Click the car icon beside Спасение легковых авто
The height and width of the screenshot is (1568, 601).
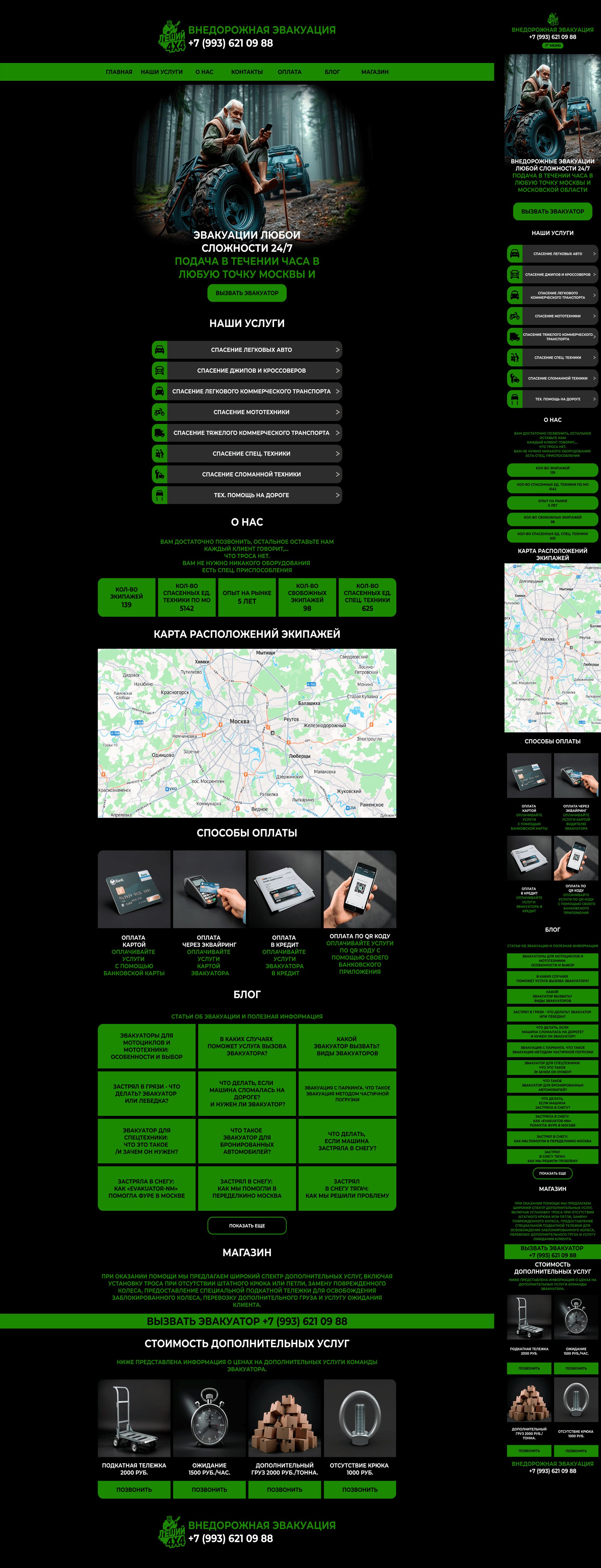(160, 350)
